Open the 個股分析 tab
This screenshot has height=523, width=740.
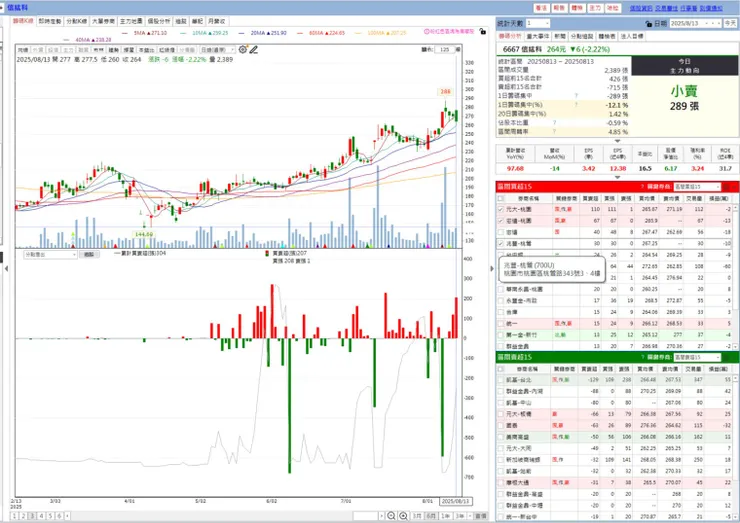[x=159, y=21]
